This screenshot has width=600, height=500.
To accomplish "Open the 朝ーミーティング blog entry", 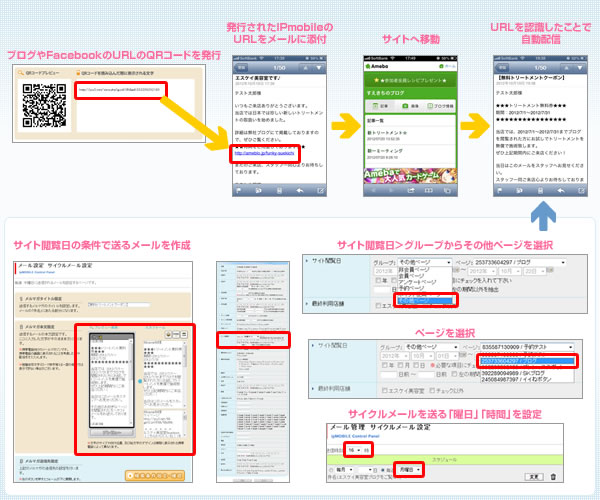I will click(410, 154).
